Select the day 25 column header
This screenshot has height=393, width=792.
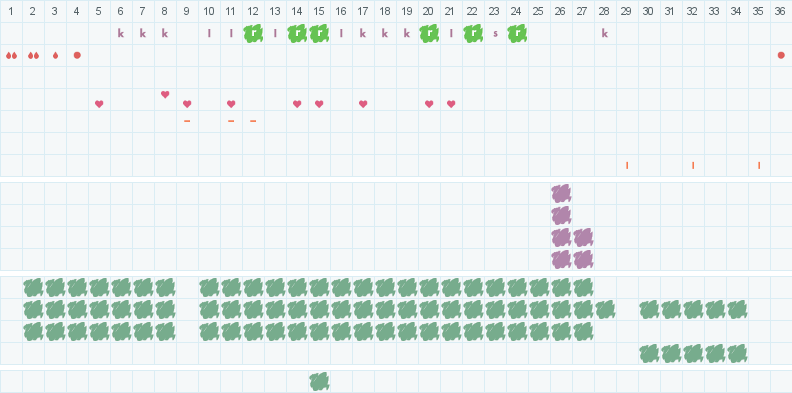tap(538, 11)
